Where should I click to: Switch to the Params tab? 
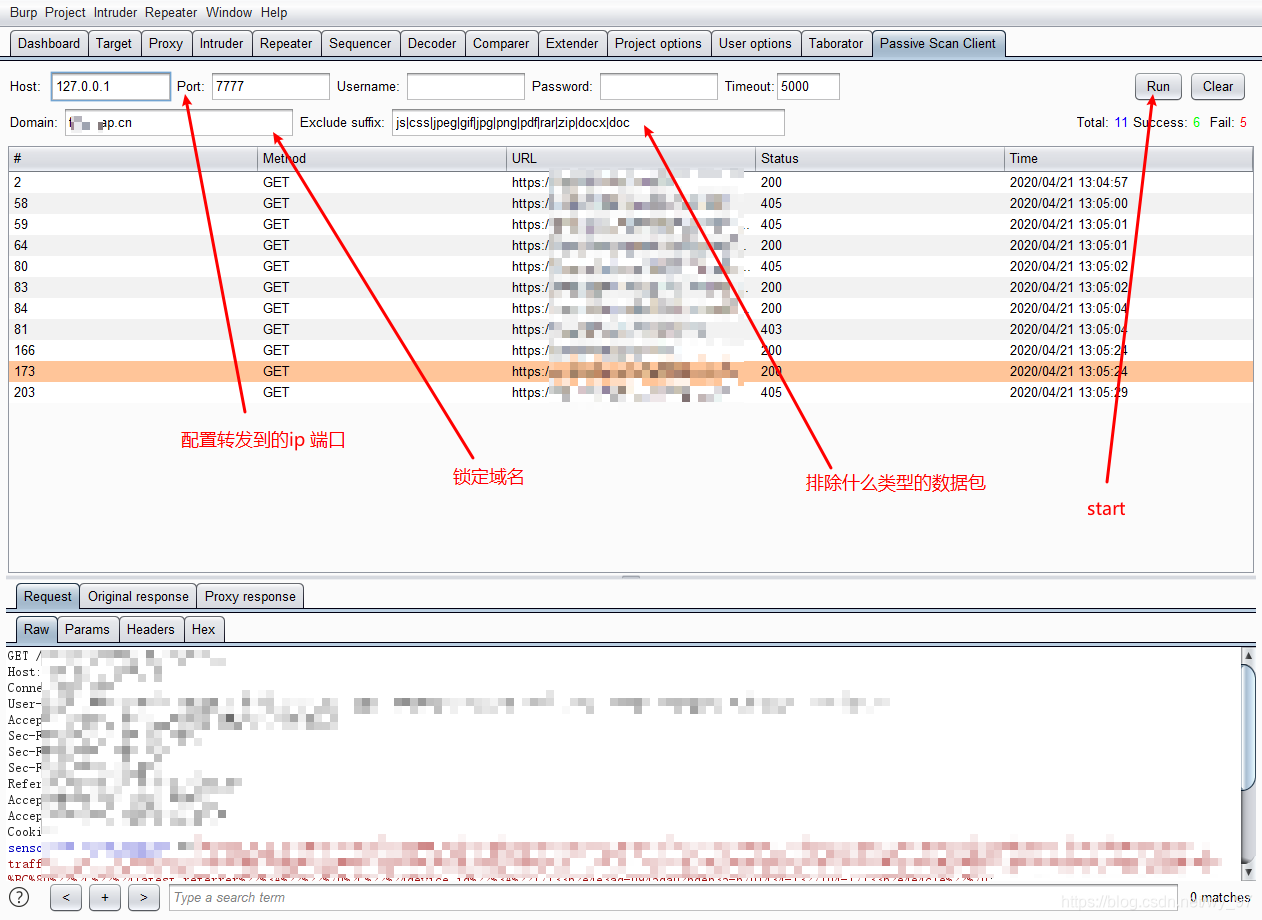[x=88, y=629]
